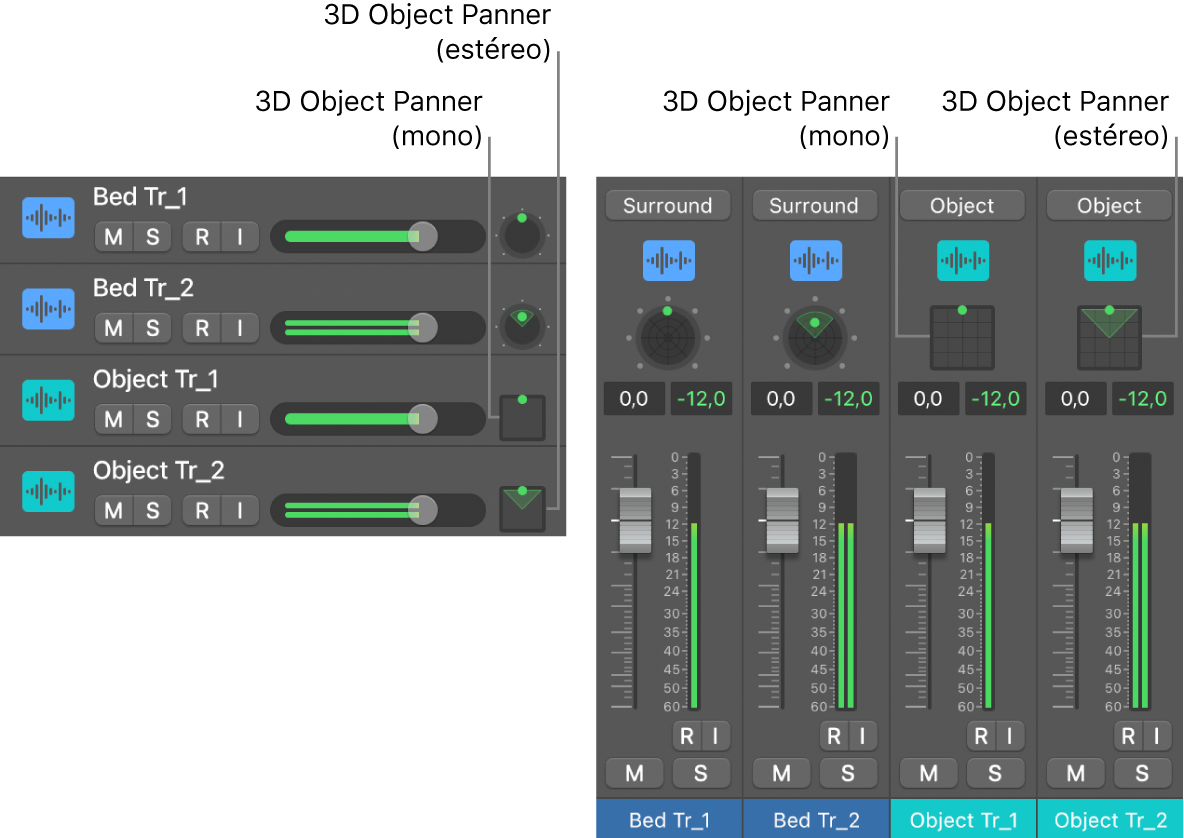Click the Object Tr_2 panner in the track header
Image resolution: width=1184 pixels, height=838 pixels.
521,510
